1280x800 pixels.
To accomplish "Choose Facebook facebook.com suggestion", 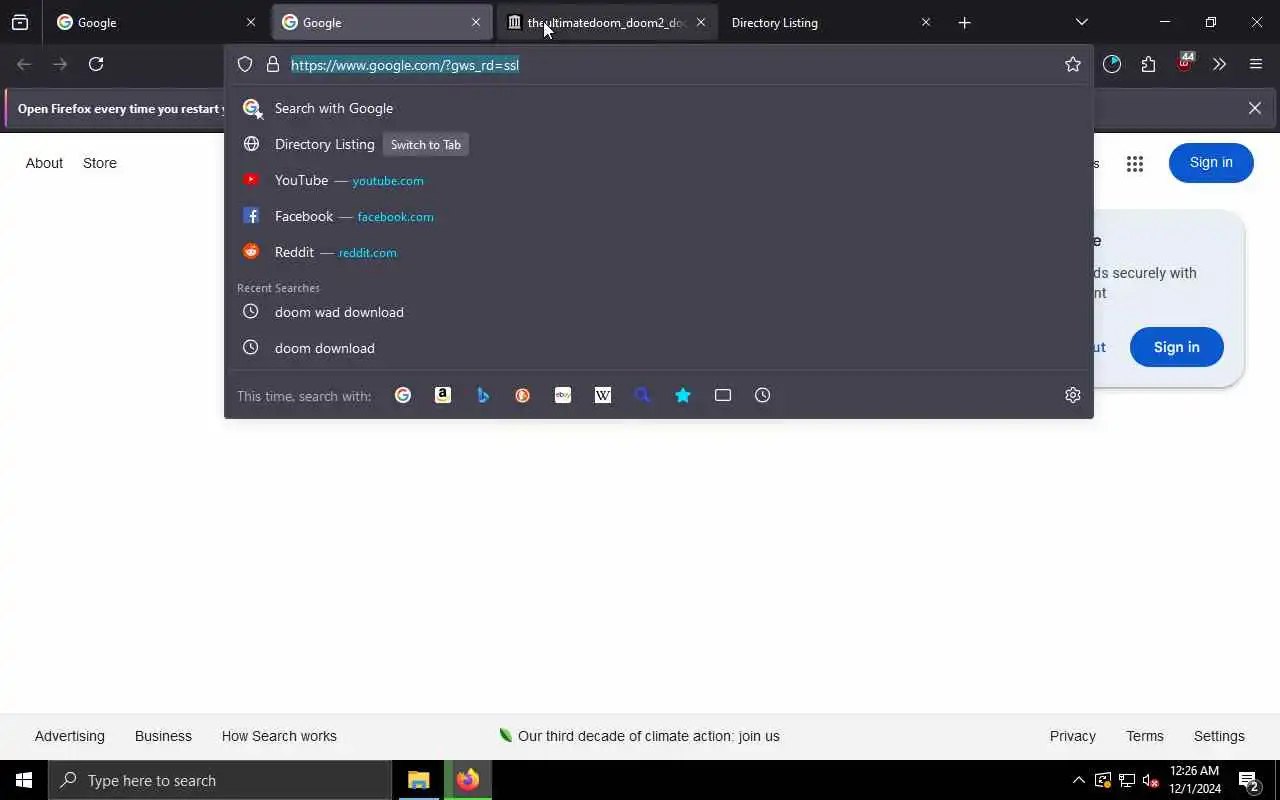I will click(658, 216).
